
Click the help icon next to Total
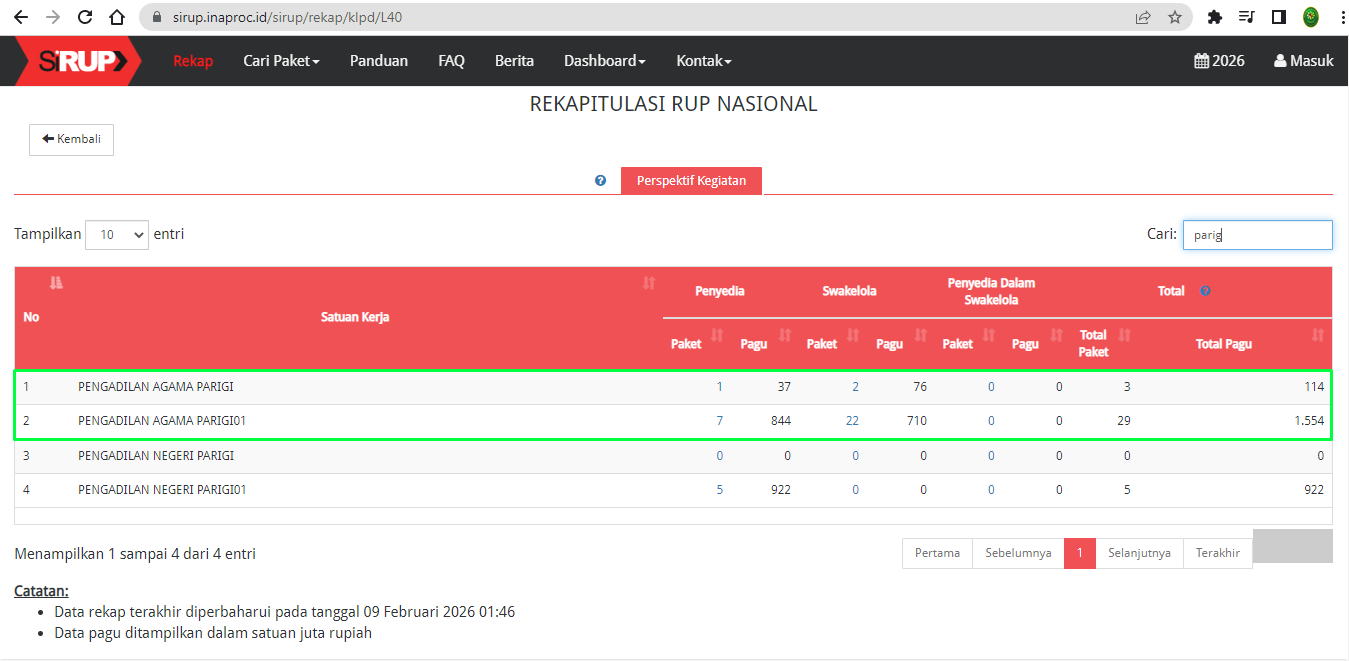[1205, 291]
